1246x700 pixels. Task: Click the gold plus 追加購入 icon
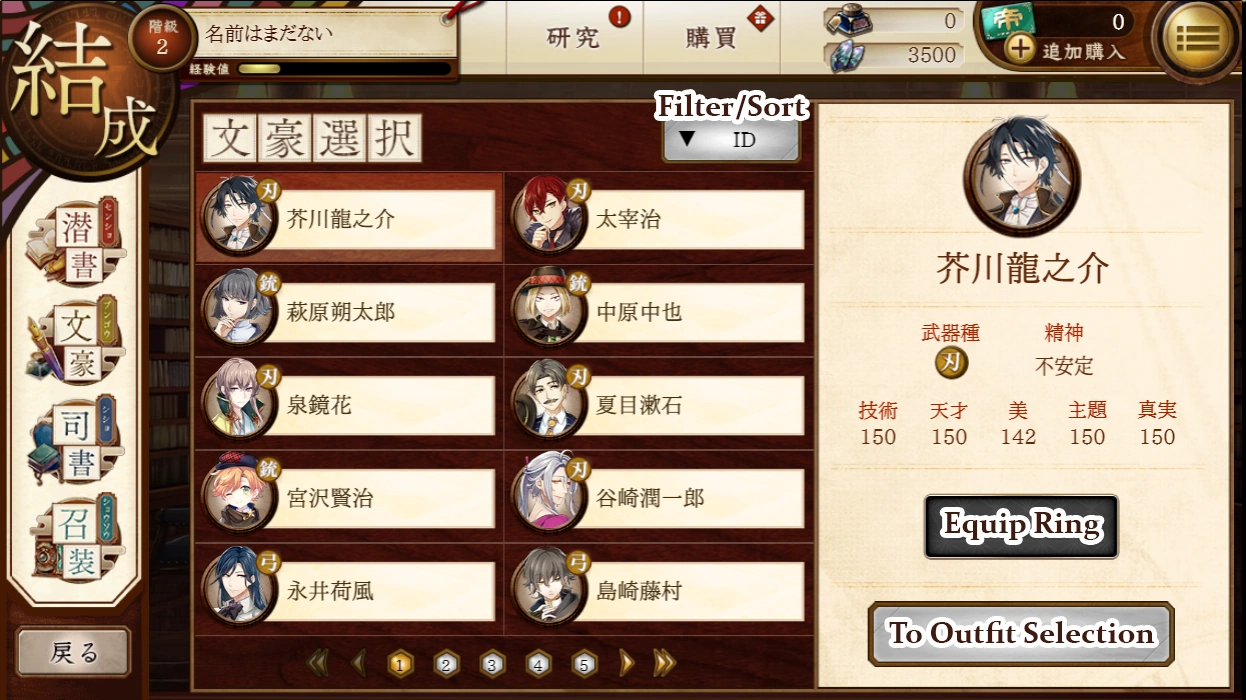click(1020, 50)
